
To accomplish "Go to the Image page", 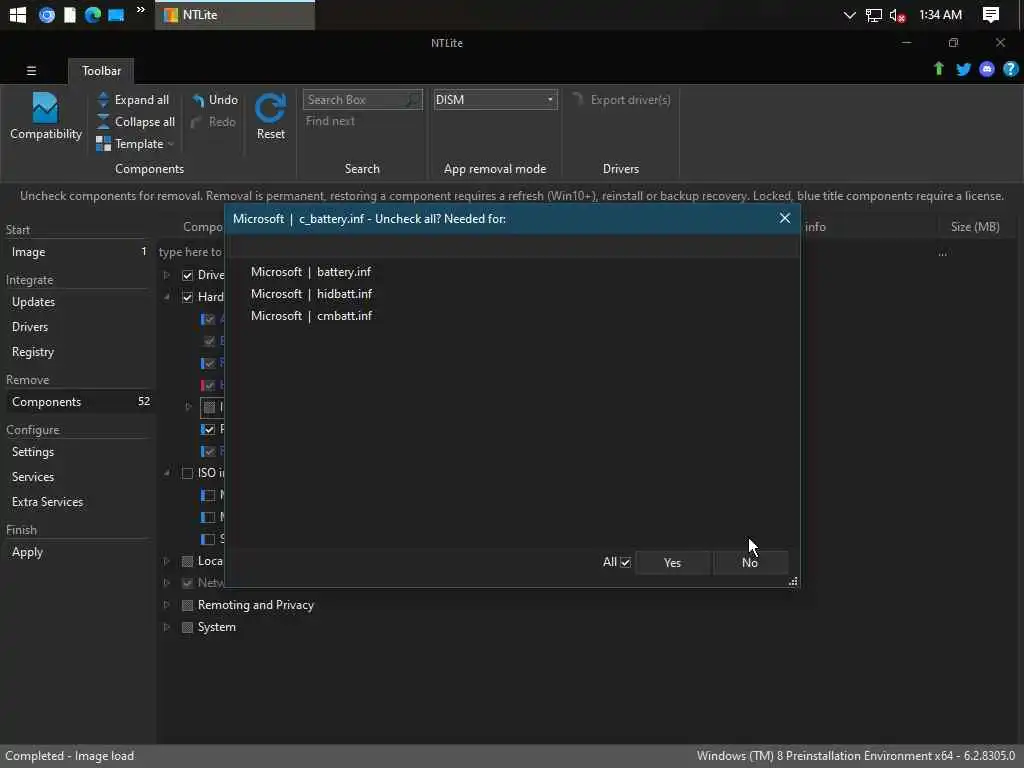I will (x=78, y=252).
